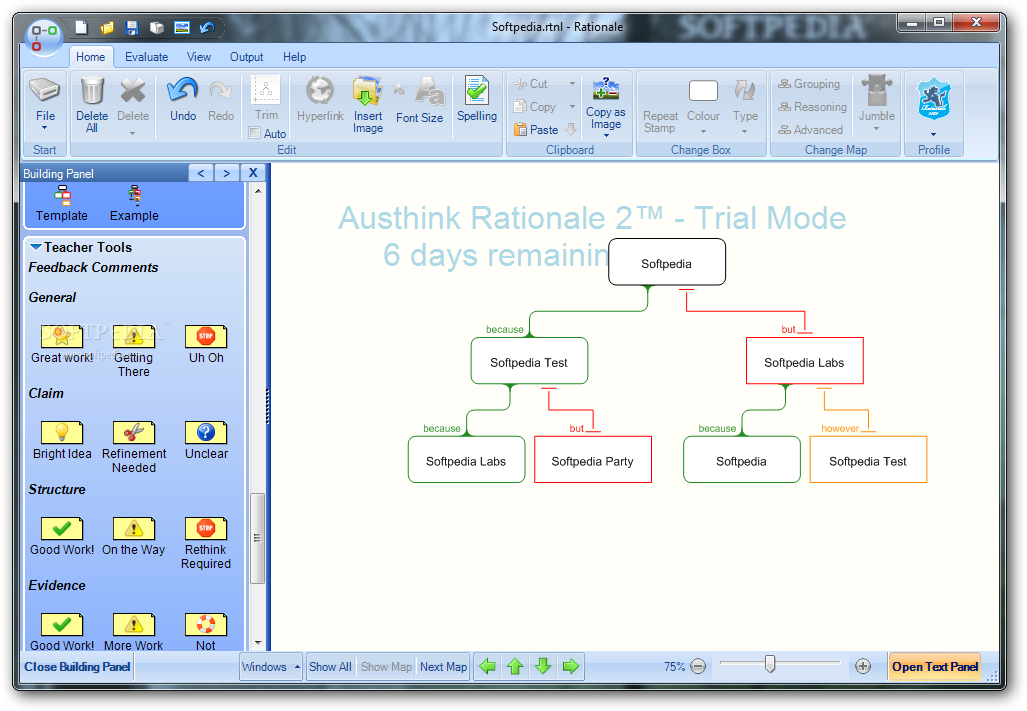Switch to the Evaluate tab
The image size is (1027, 711).
tap(147, 57)
